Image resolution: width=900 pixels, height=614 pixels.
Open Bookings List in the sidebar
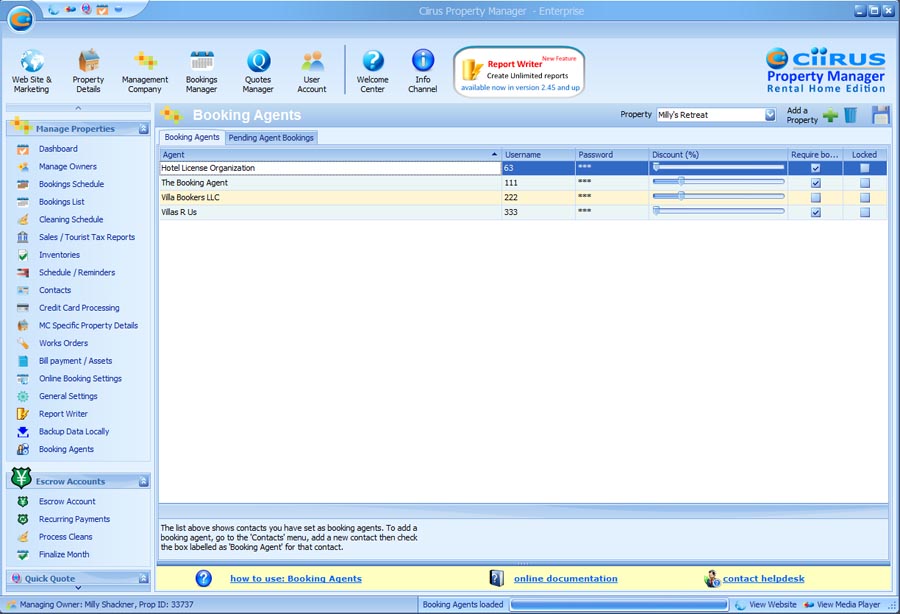61,202
